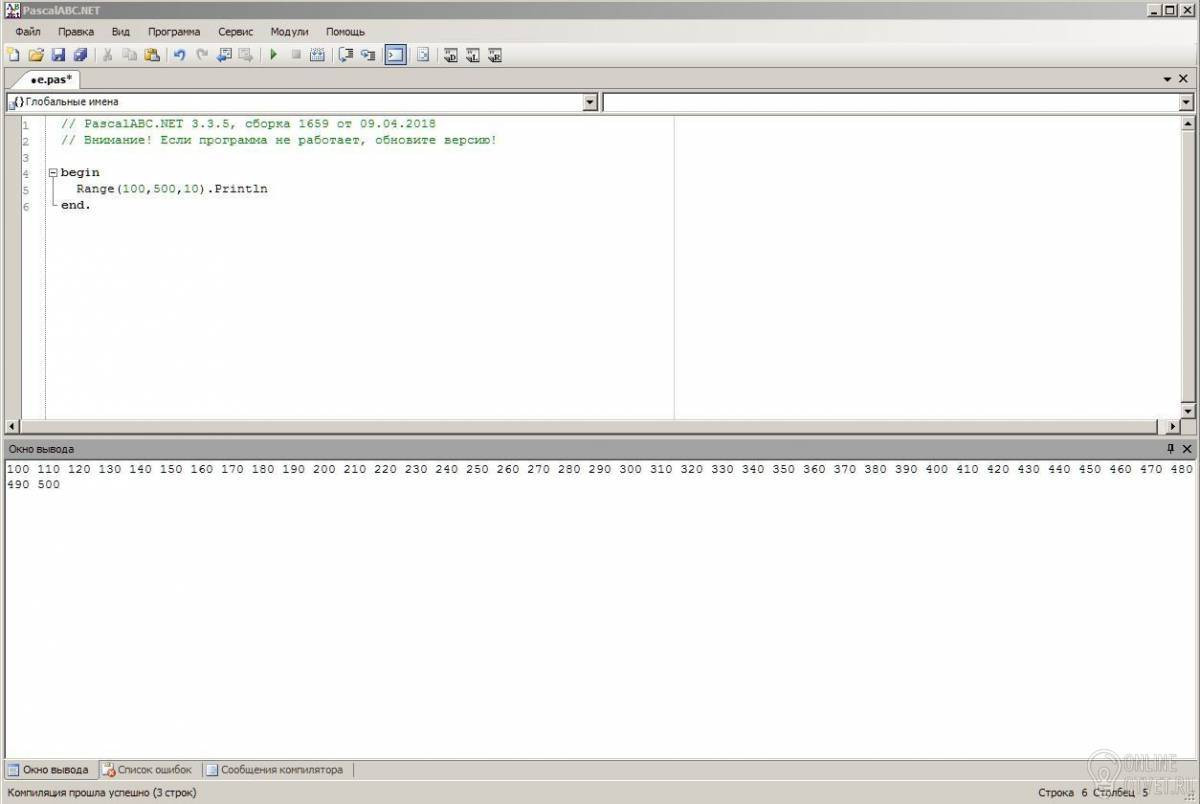Viewport: 1200px width, 804px height.
Task: Toggle the output window toolbar button
Action: tap(396, 55)
